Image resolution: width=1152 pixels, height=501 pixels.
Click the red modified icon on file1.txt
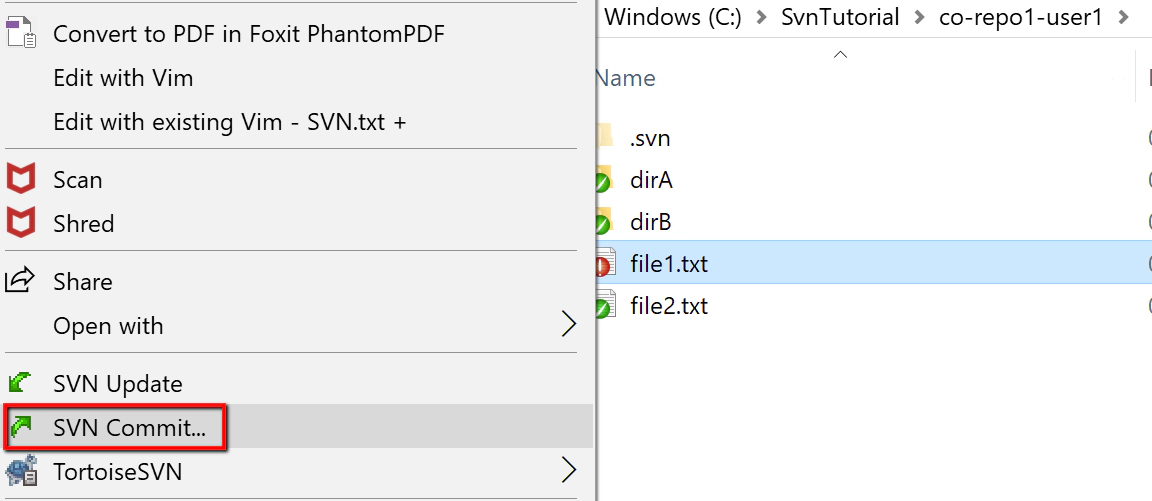[x=604, y=263]
